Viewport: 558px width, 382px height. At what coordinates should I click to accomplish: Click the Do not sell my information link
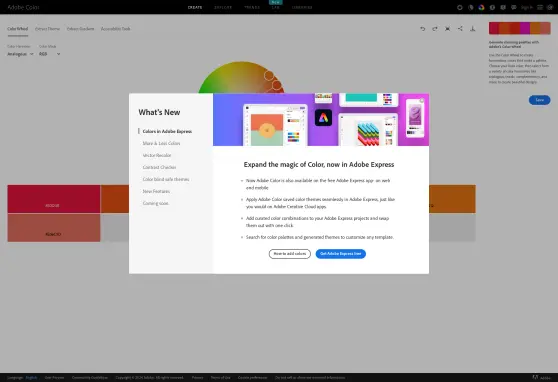click(310, 378)
